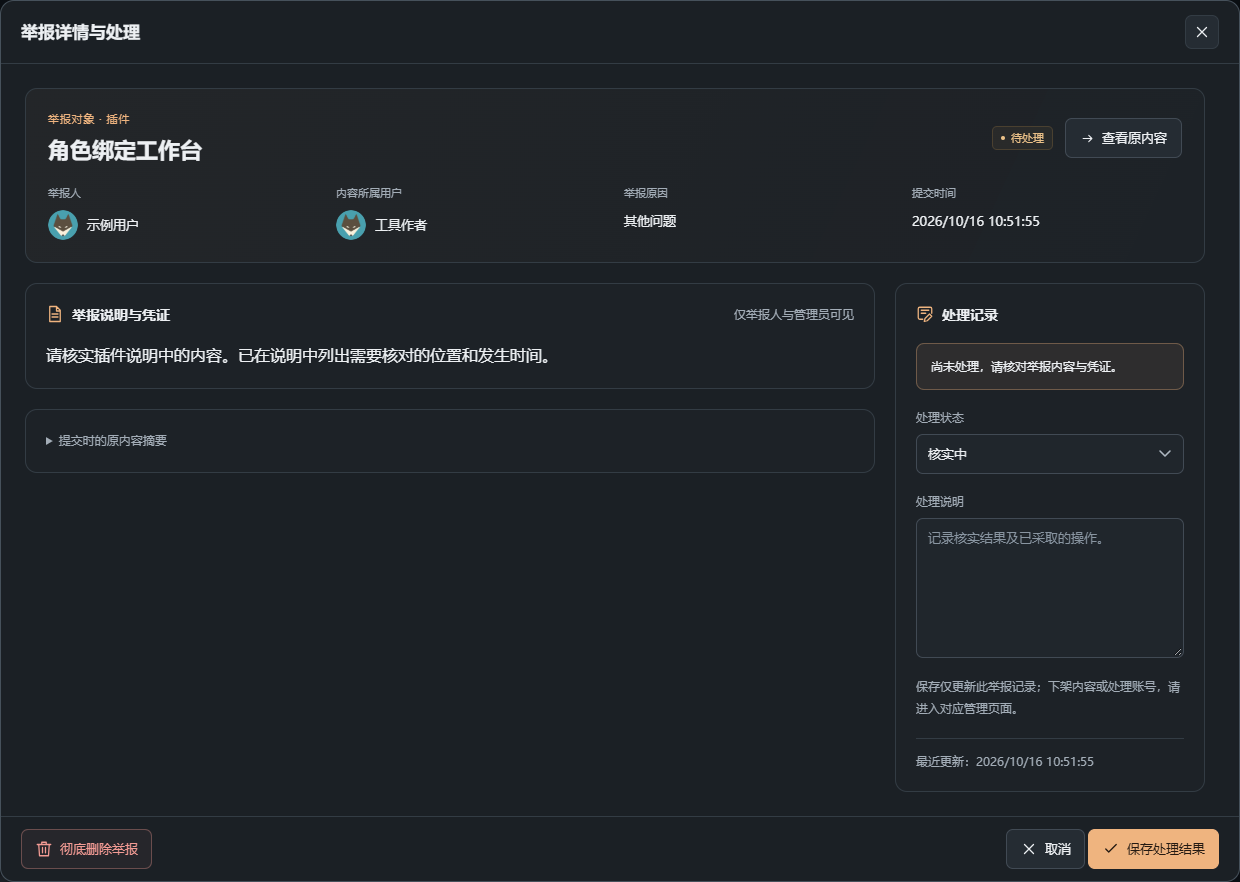
Task: Click content owner name 工具作者
Action: 400,225
